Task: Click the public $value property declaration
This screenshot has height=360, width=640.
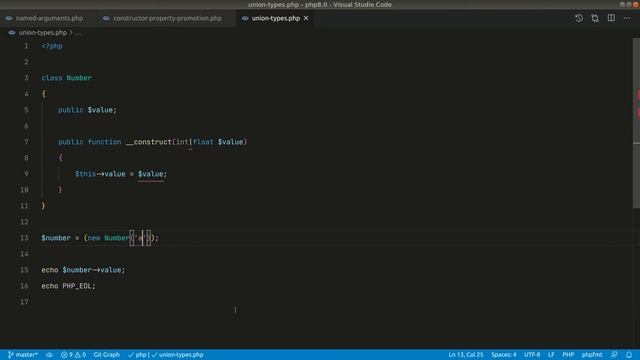Action: 87,110
